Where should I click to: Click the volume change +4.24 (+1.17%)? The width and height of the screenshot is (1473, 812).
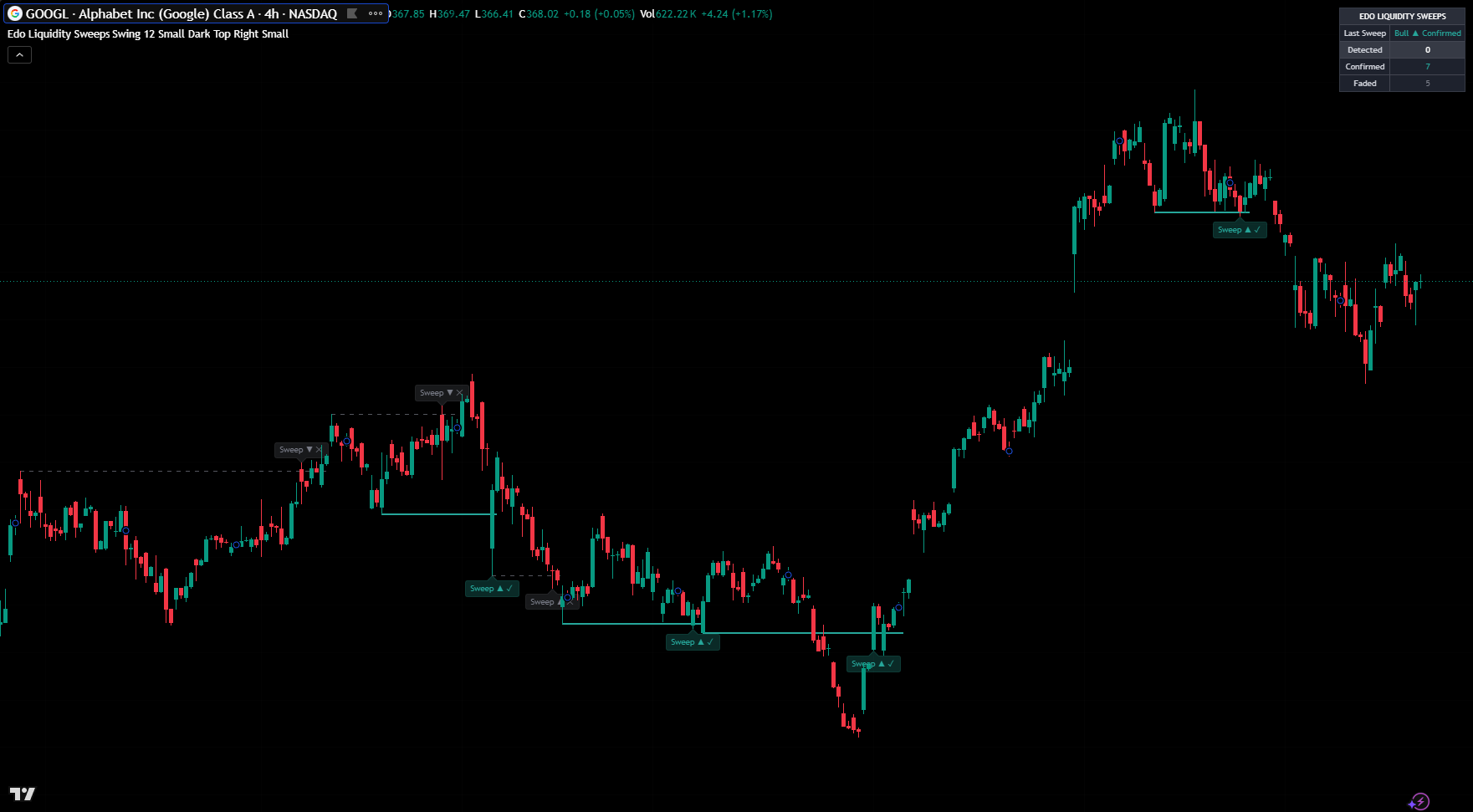(737, 14)
